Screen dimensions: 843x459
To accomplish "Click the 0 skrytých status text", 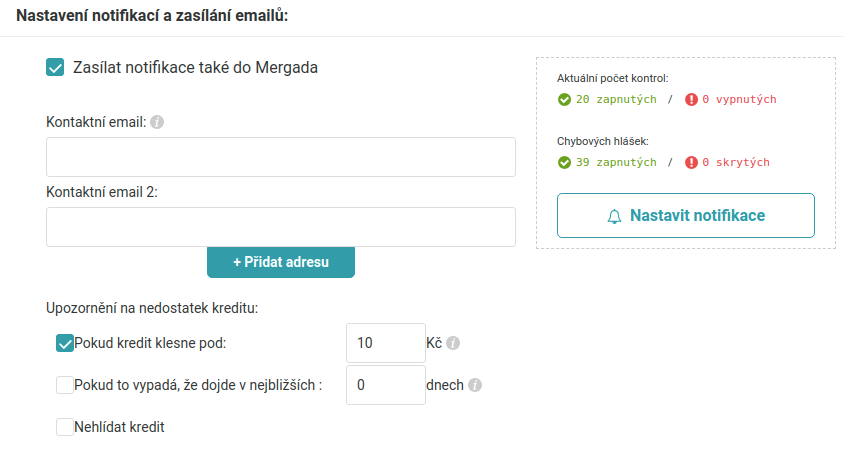I will click(x=736, y=162).
